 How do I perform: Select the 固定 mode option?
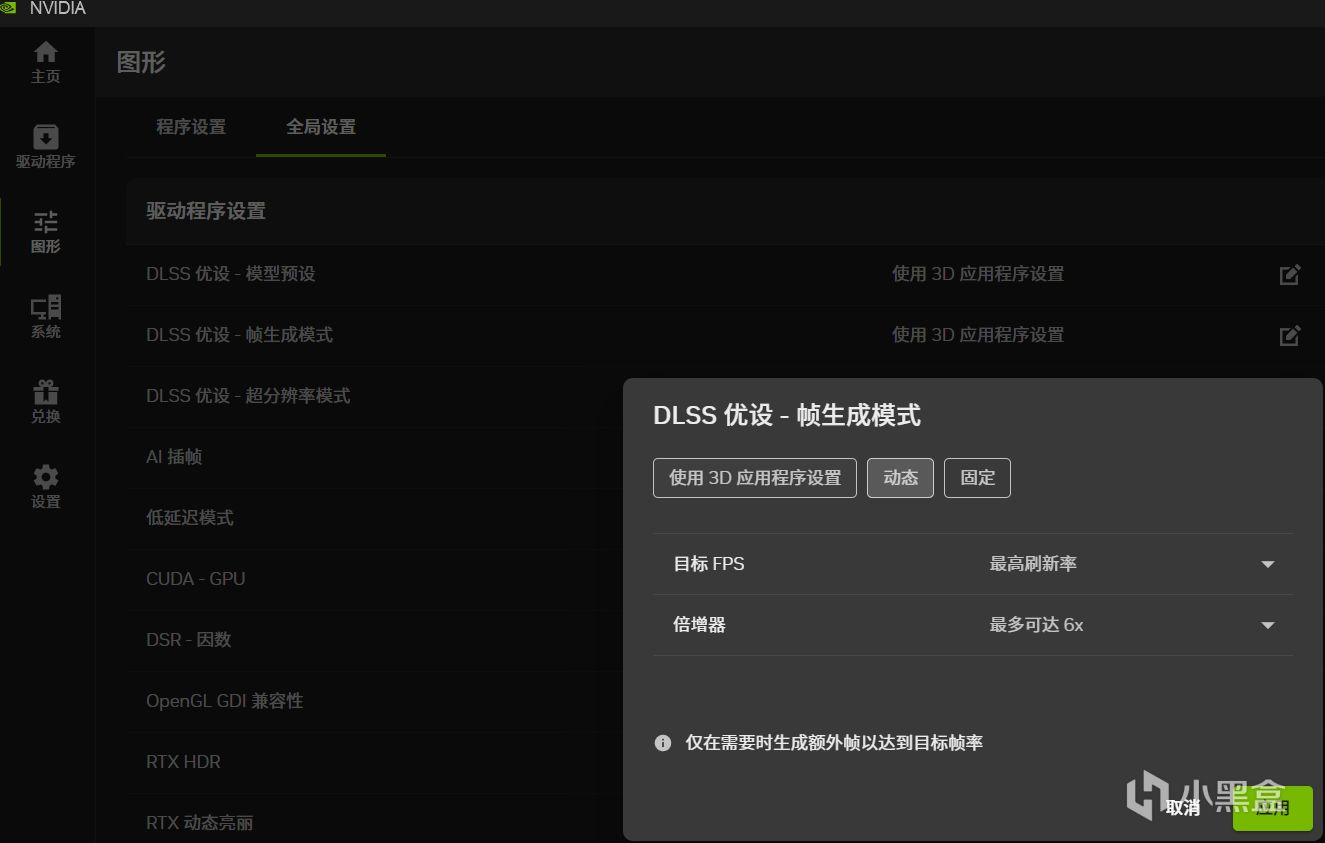pyautogui.click(x=978, y=478)
